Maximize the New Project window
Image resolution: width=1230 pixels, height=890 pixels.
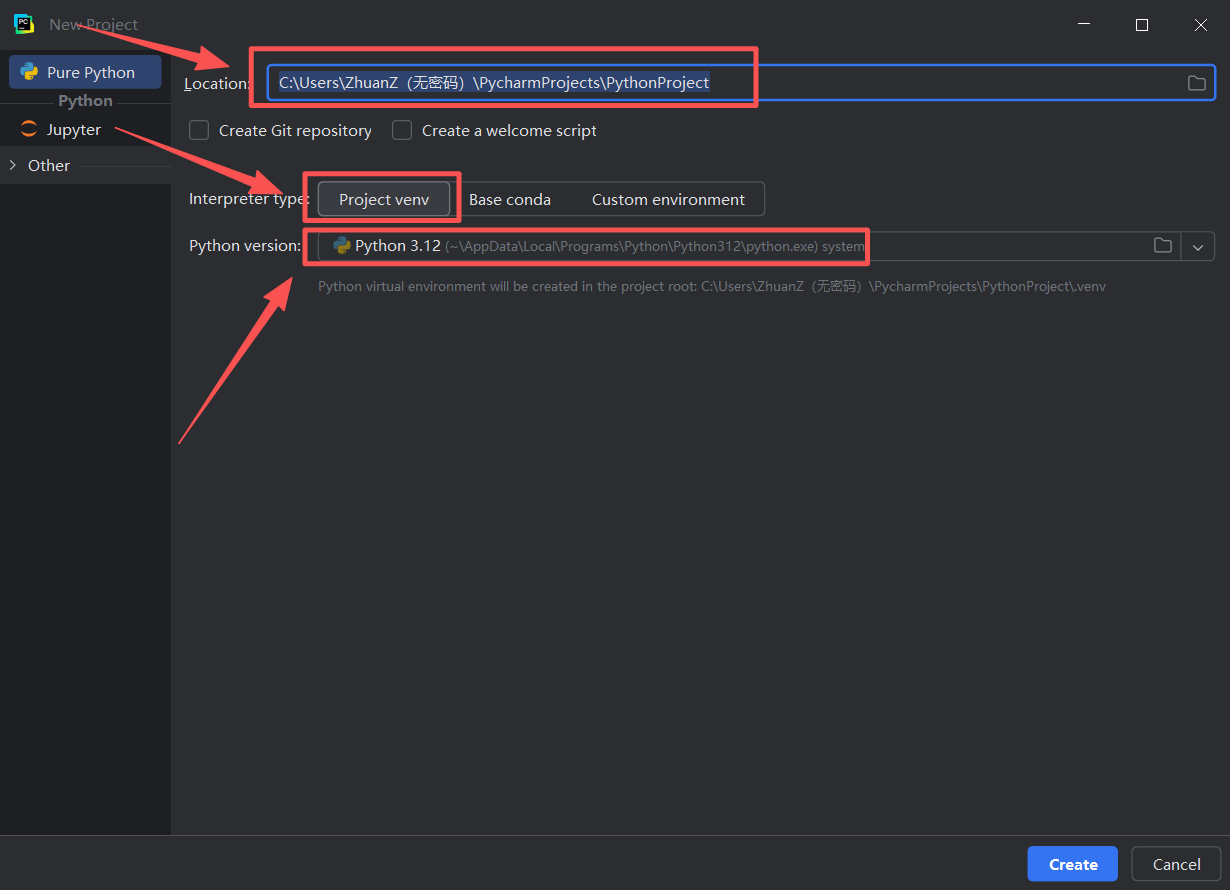[x=1142, y=25]
